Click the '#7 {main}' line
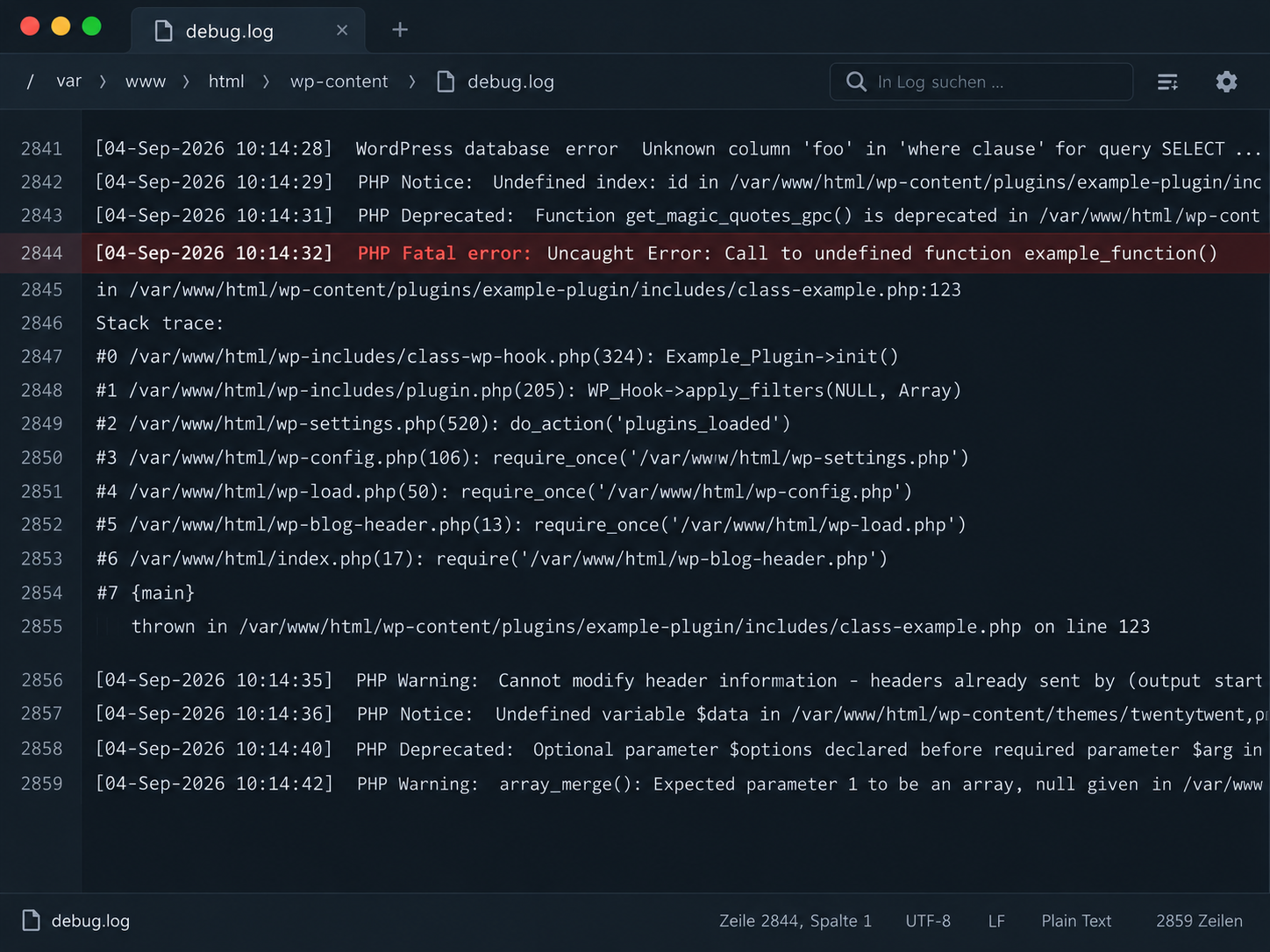The image size is (1270, 952). 146,593
